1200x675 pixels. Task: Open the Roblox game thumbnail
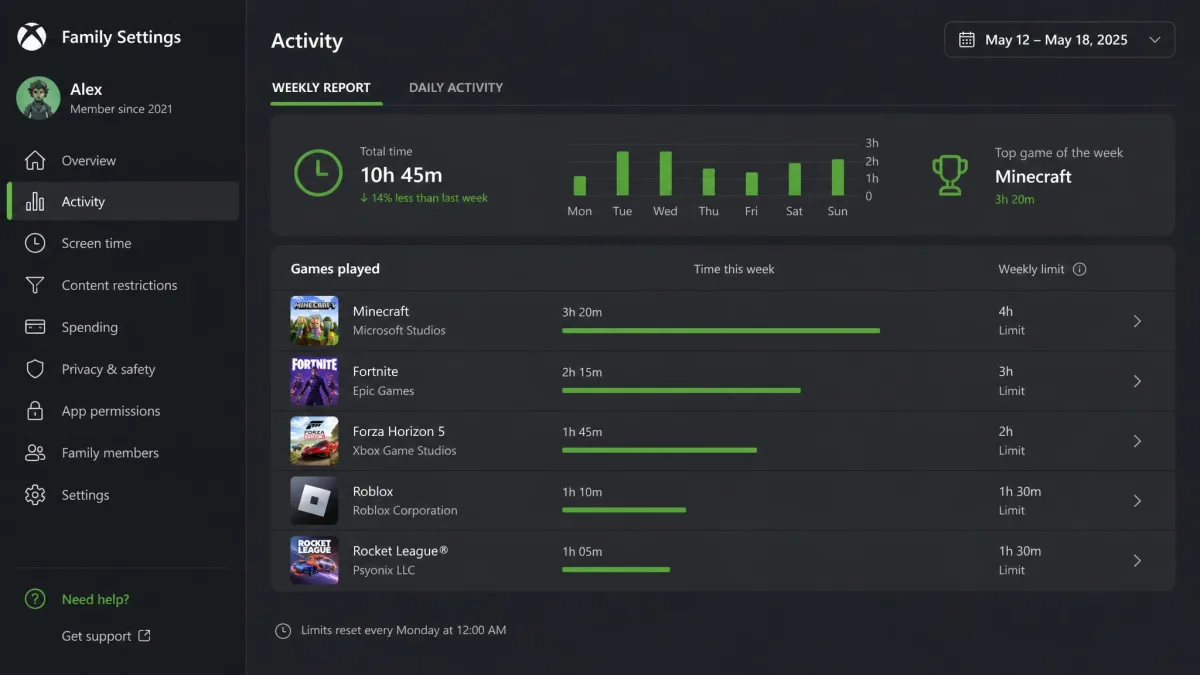tap(314, 500)
